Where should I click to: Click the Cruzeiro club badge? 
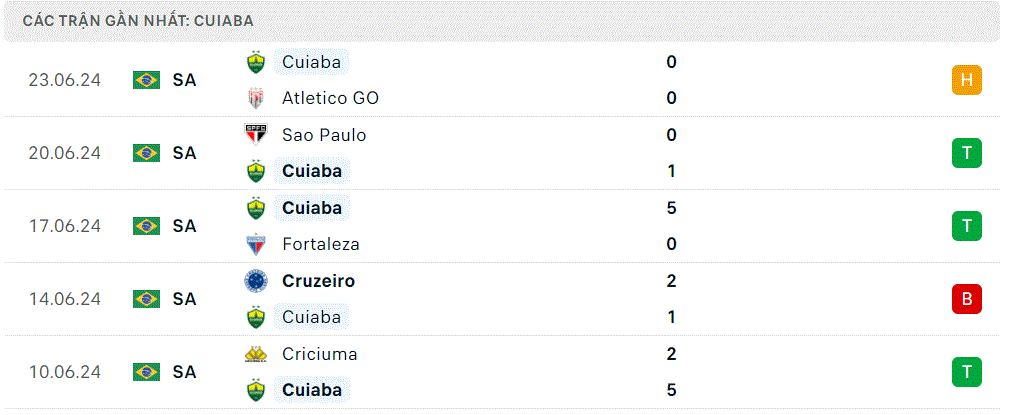(256, 281)
